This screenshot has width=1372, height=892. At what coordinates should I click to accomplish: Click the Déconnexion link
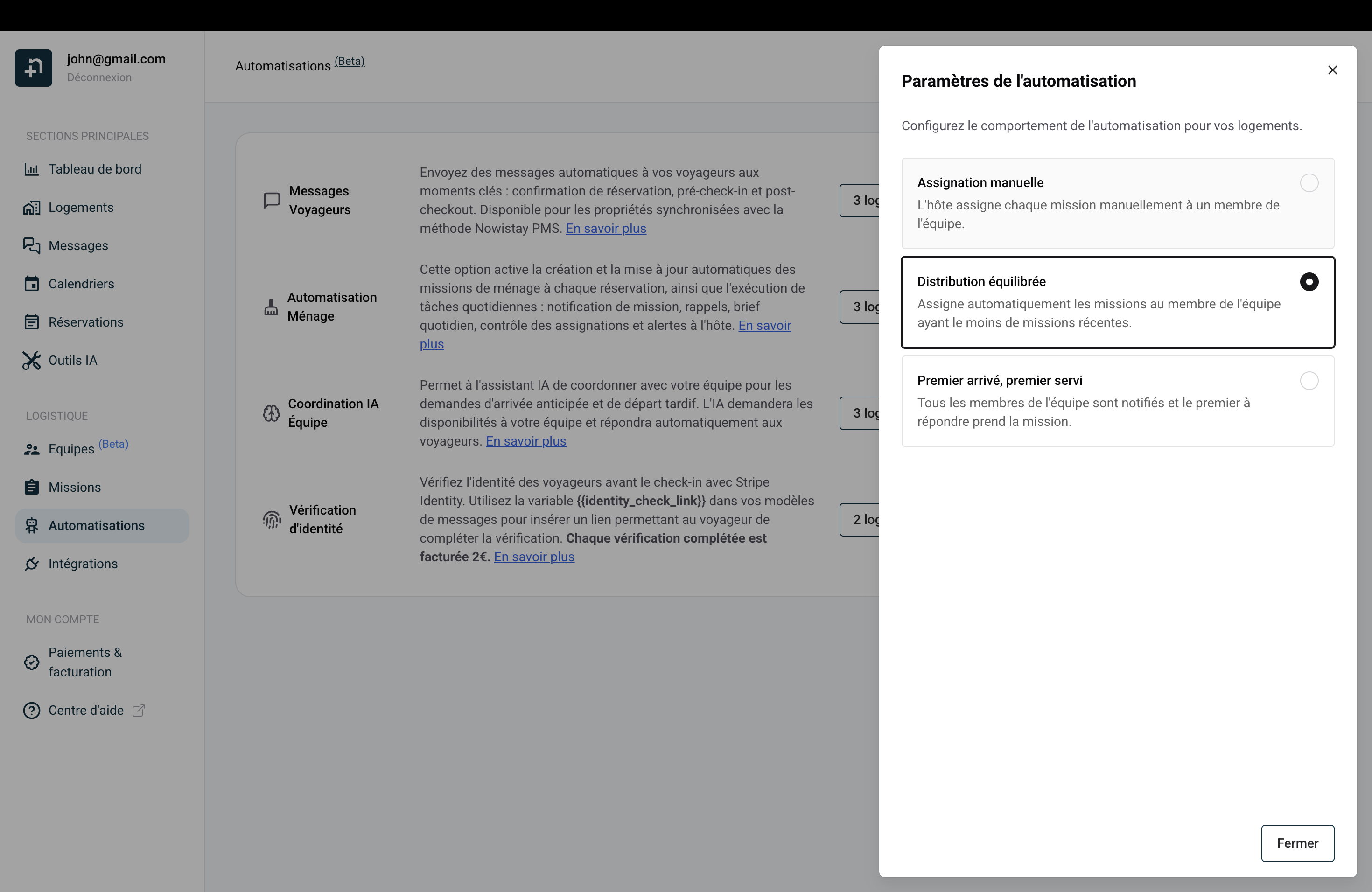(x=99, y=77)
